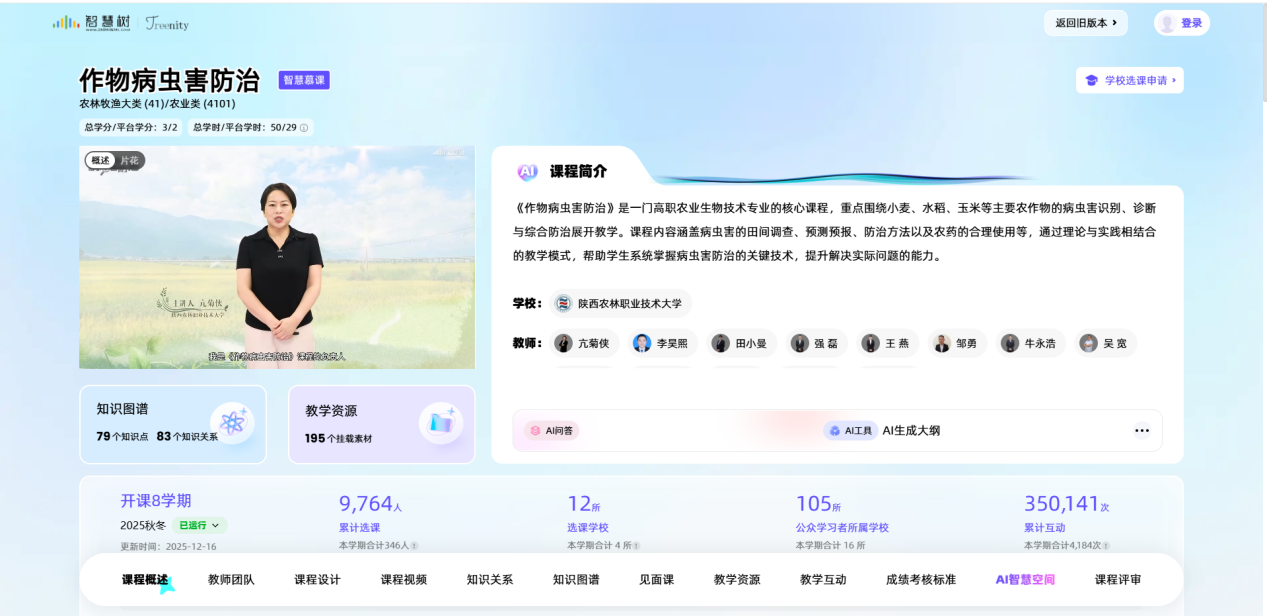
Task: Open the 知识图谱 atom icon
Action: [x=232, y=423]
